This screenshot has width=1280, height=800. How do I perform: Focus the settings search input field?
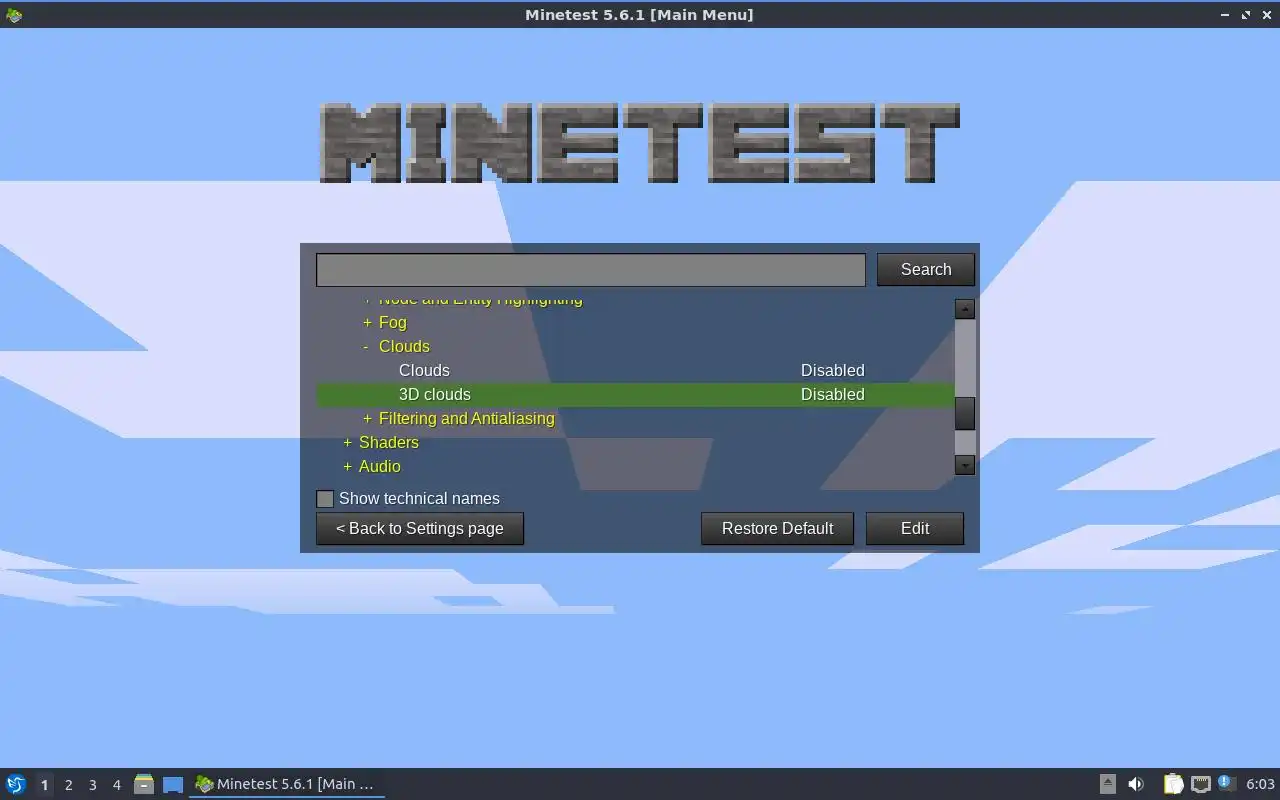[x=591, y=270]
